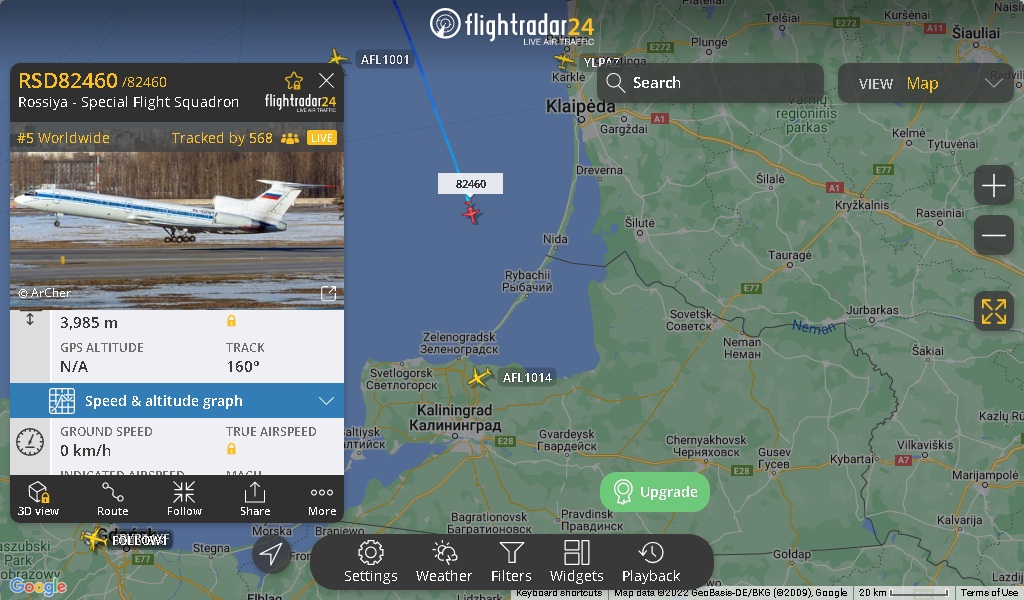Share this flight

click(255, 499)
